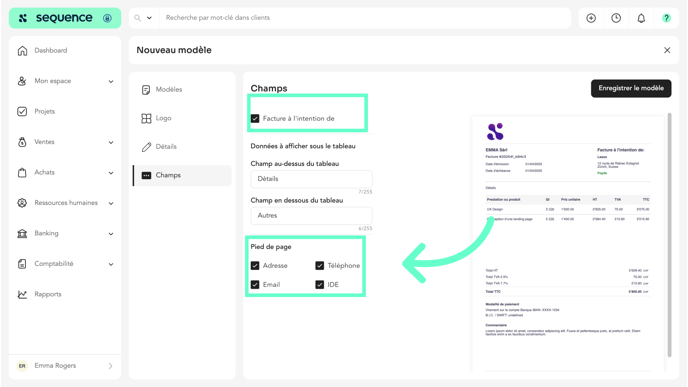Image resolution: width=688 pixels, height=387 pixels.
Task: Click the Modèles document icon
Action: [x=146, y=90]
